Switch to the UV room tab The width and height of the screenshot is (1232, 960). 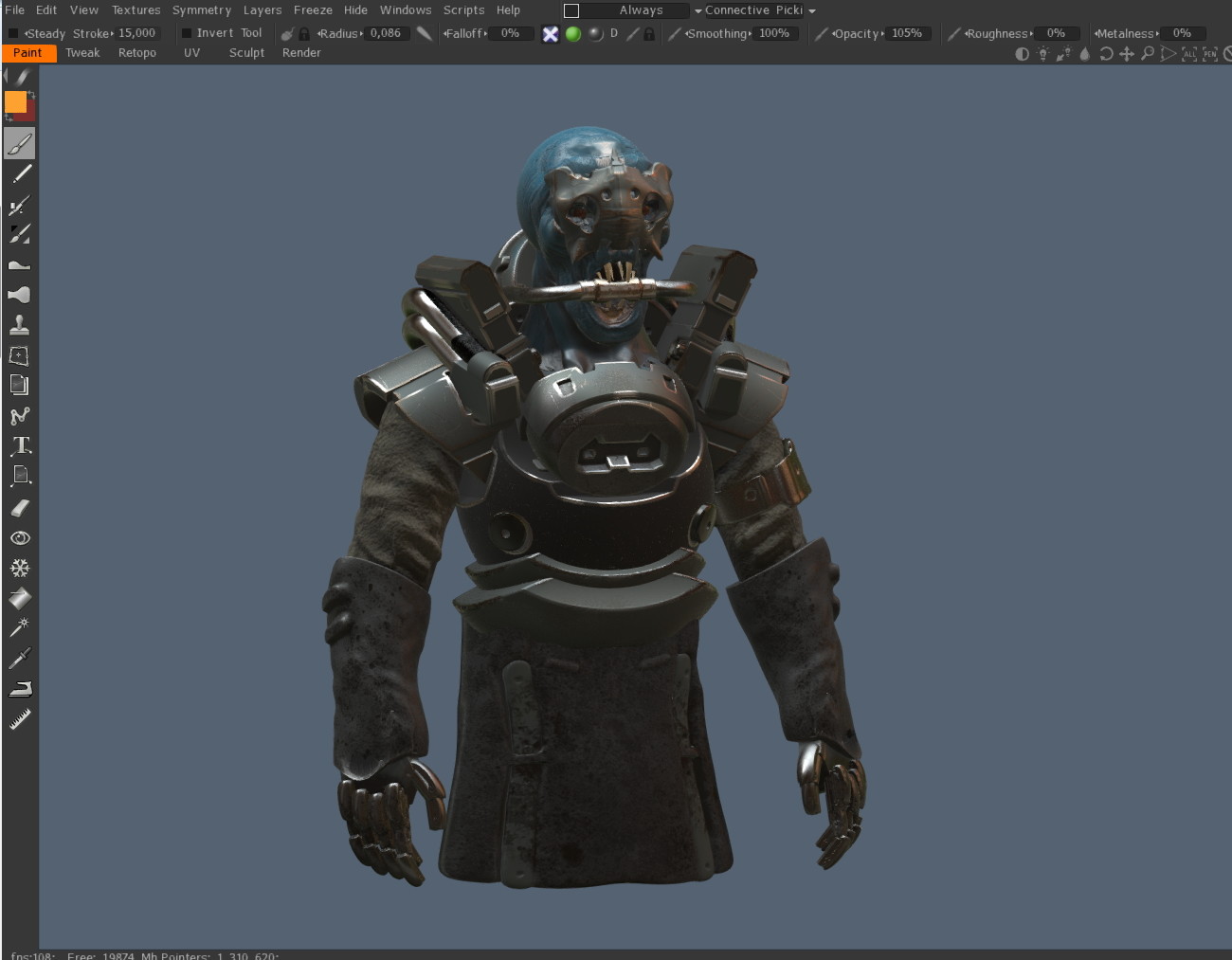192,53
